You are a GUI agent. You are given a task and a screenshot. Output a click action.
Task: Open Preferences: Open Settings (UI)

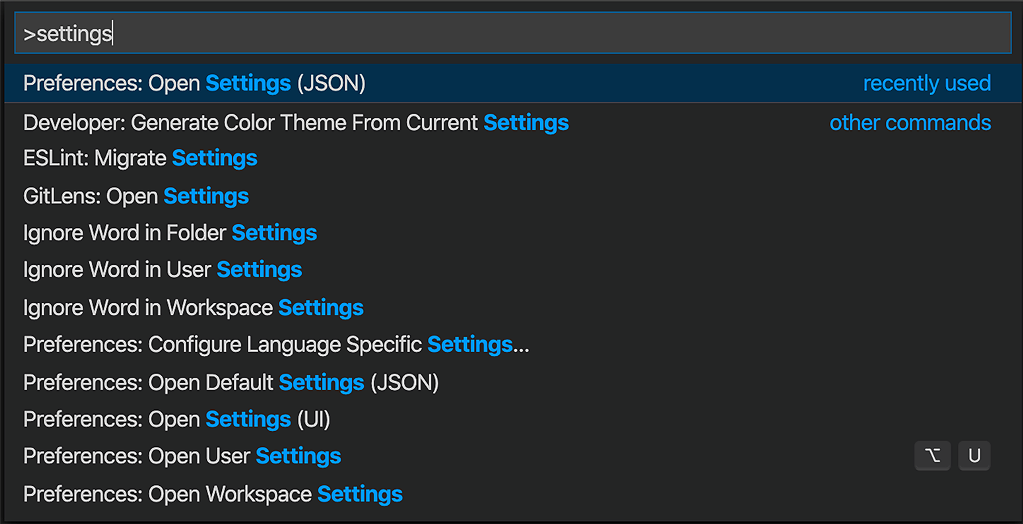pos(512,420)
